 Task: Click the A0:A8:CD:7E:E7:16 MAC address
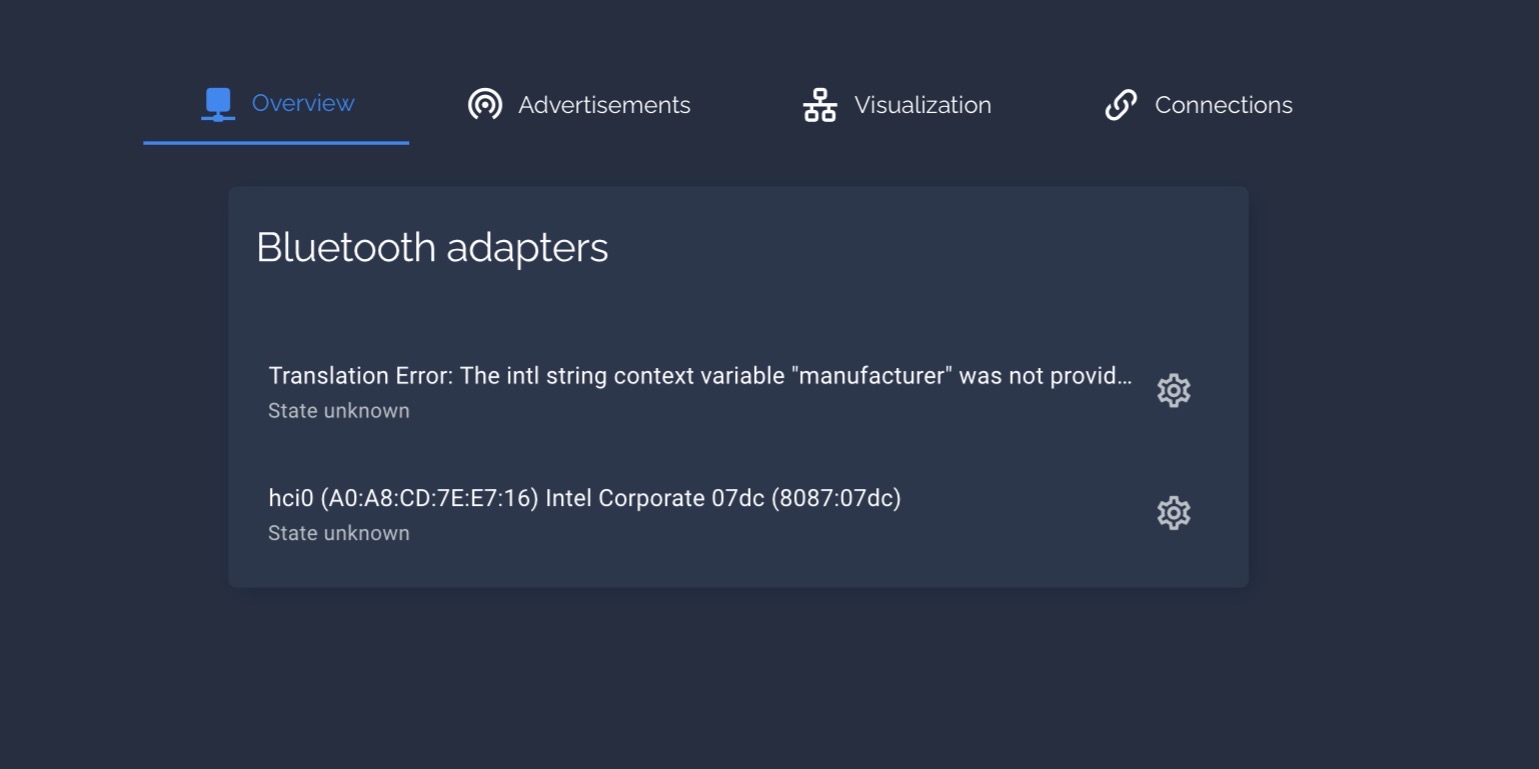(429, 498)
